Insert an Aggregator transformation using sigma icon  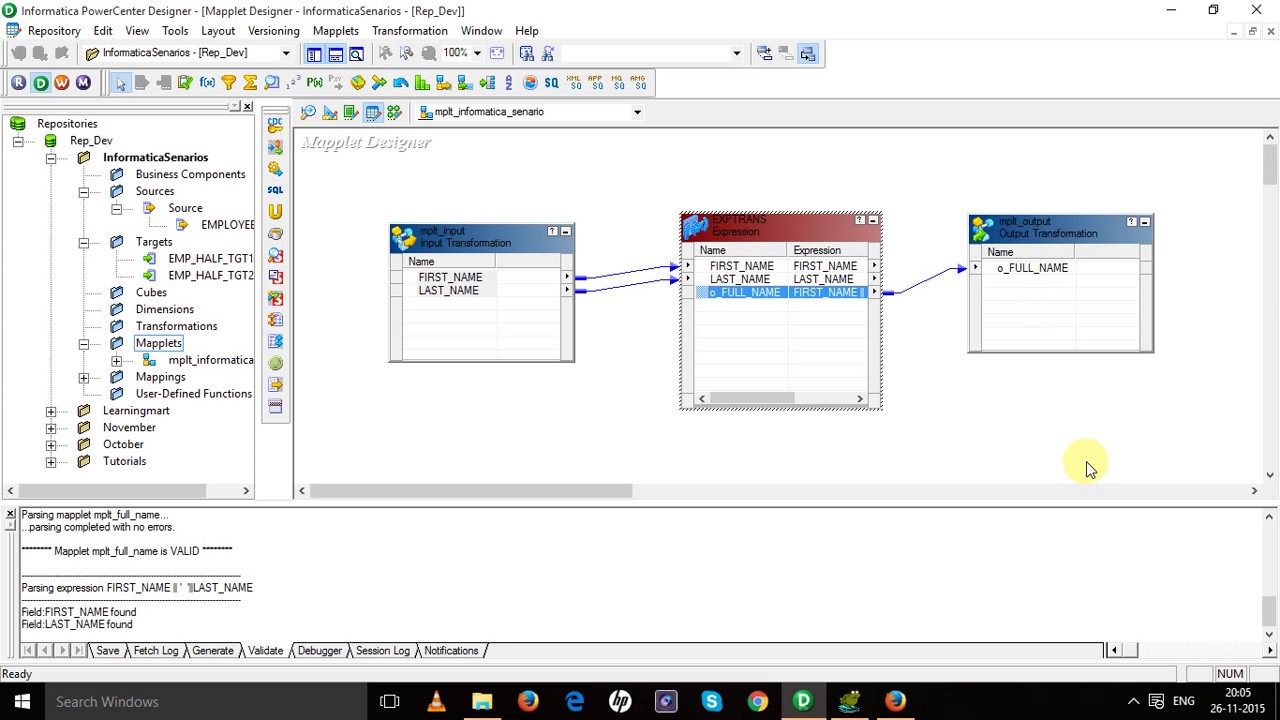tap(250, 83)
